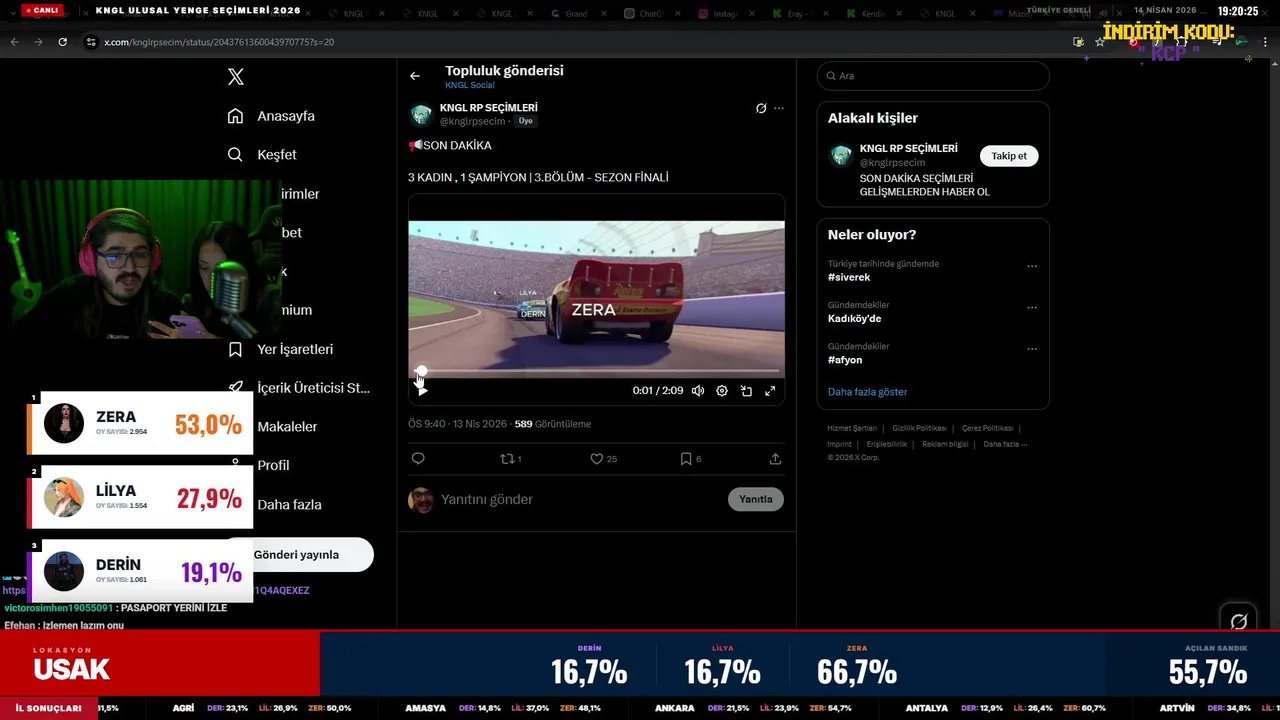
Task: Click the Üye badge next to username
Action: (525, 121)
